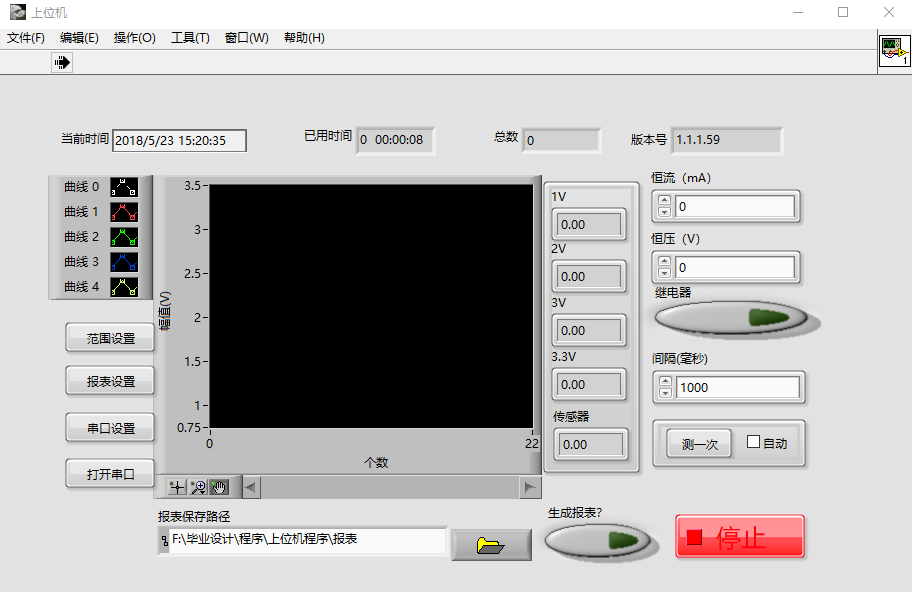
Task: Increment the 间隔(毫秒) value
Action: [x=665, y=381]
